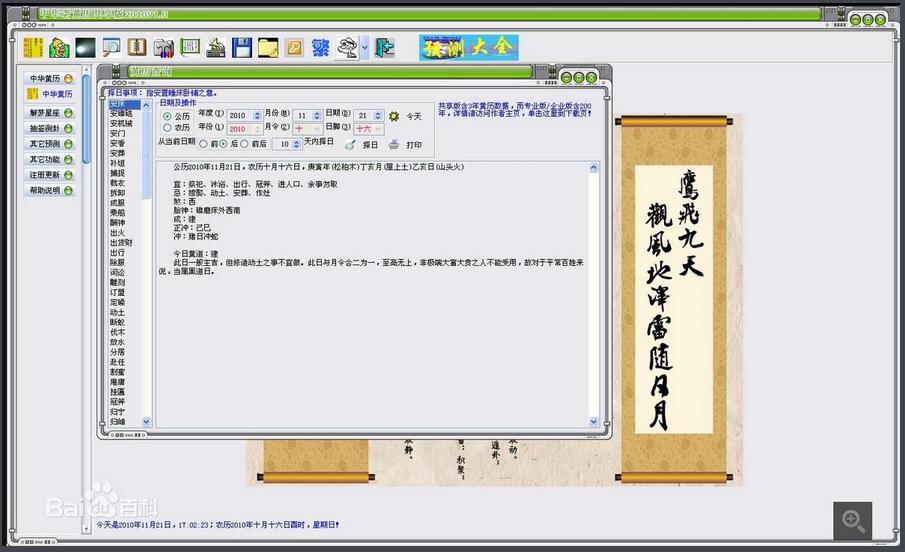Screen dimensions: 905x552
Task: Click the golden key toolbar icon
Action: [294, 47]
